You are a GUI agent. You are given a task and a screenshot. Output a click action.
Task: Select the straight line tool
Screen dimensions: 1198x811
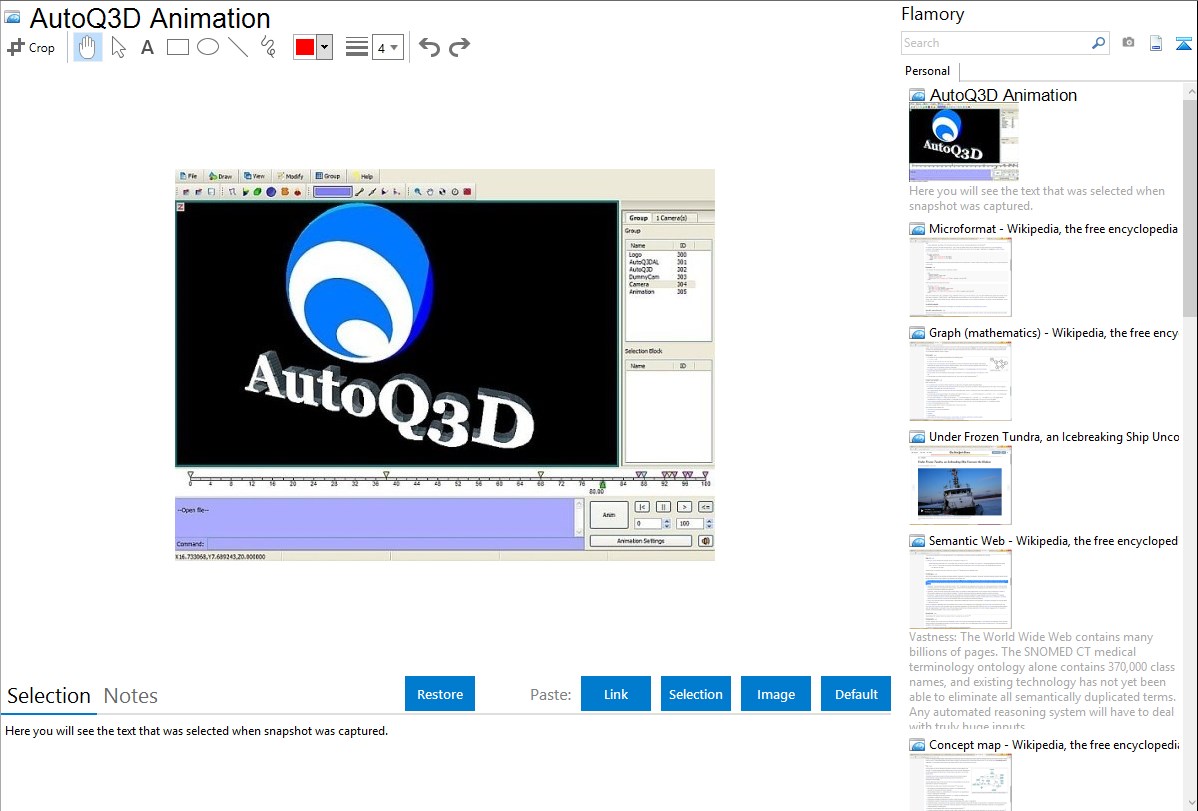coord(238,47)
